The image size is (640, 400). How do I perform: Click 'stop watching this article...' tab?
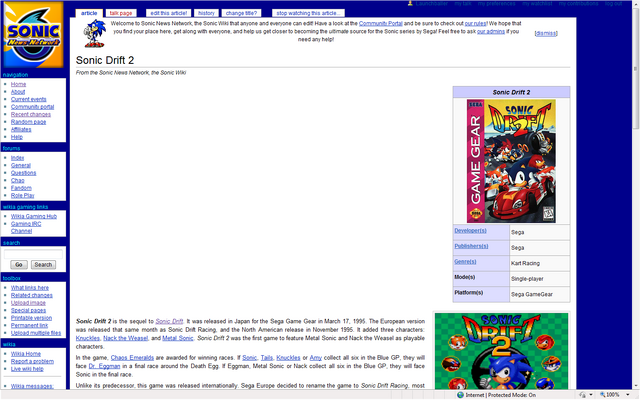[308, 13]
